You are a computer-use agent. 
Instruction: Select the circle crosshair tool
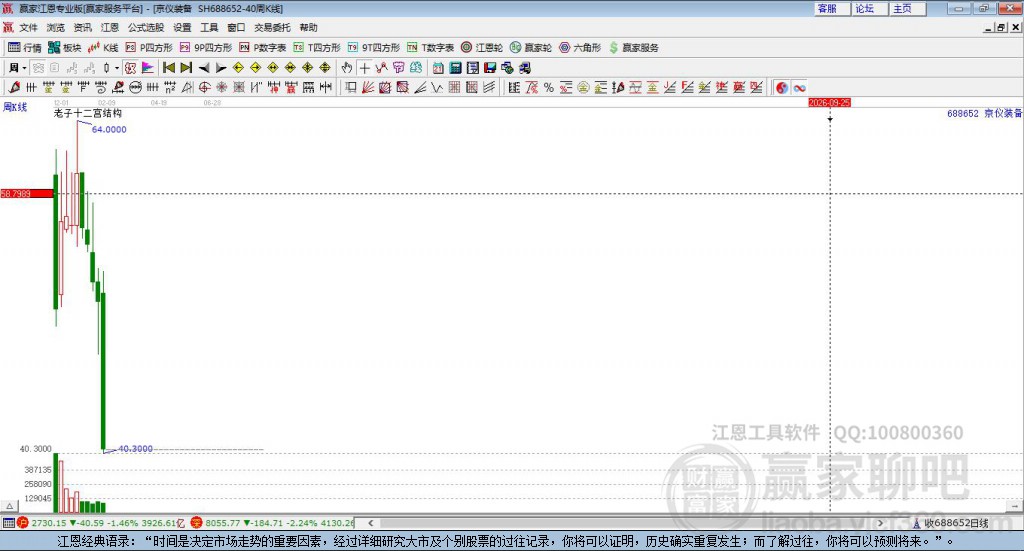(x=204, y=87)
